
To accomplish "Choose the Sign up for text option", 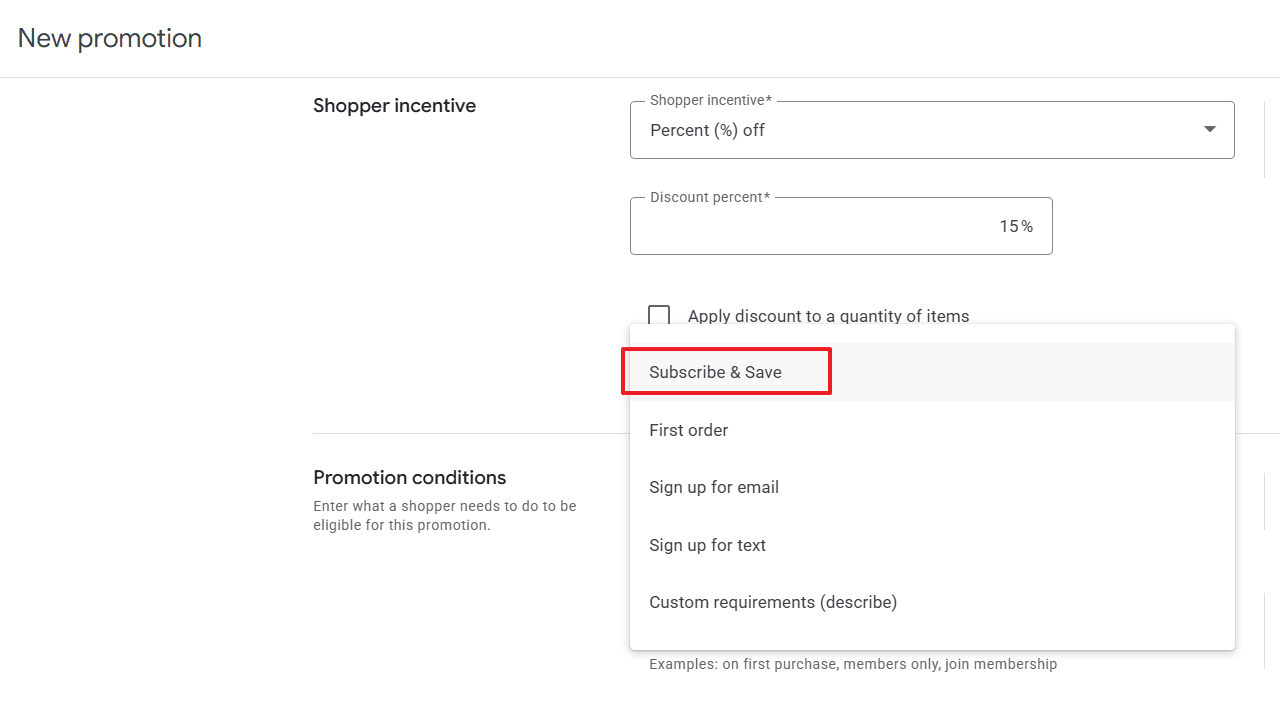I will click(707, 545).
